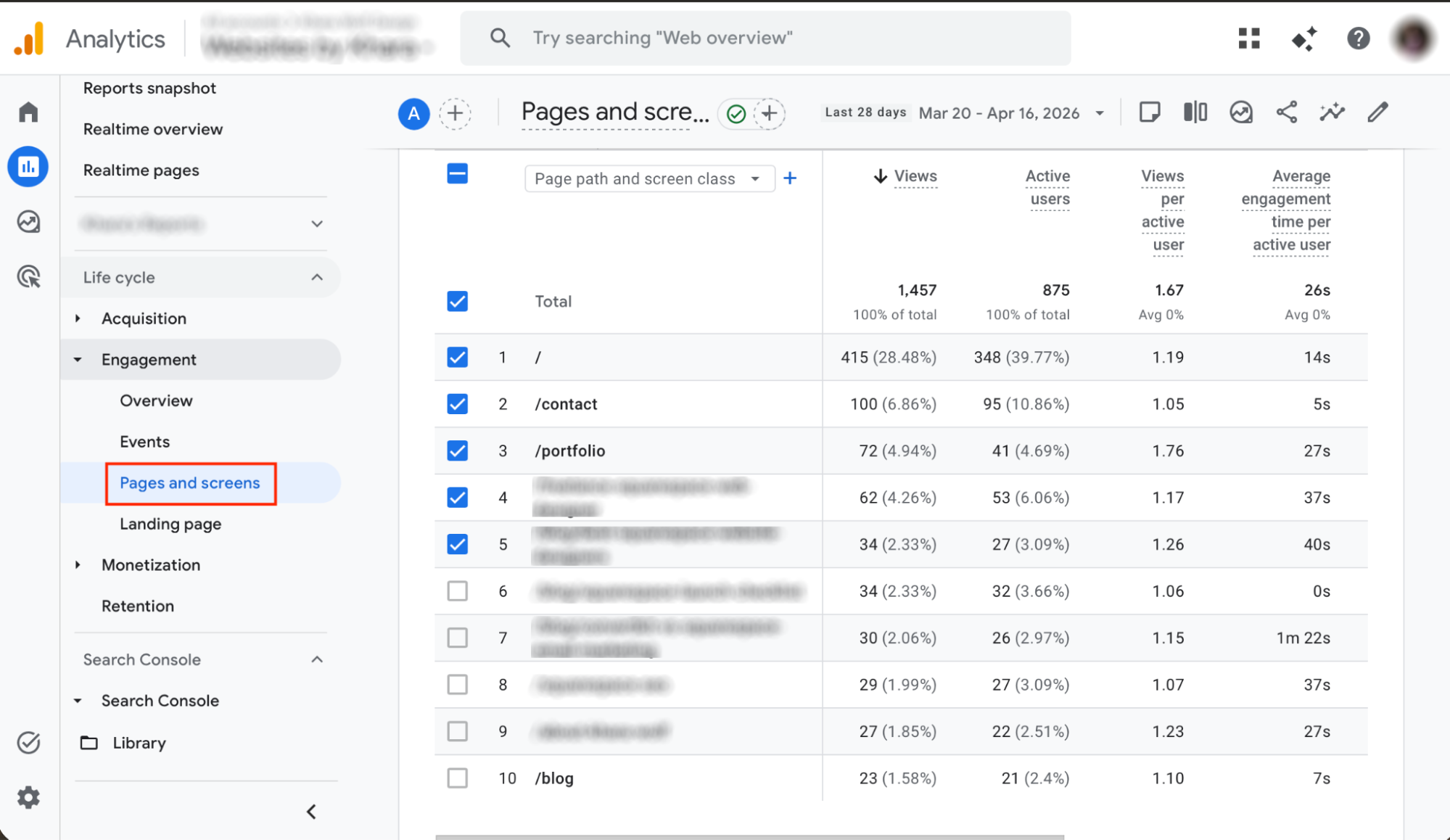Share this report via the share icon
This screenshot has height=840, width=1450.
pyautogui.click(x=1287, y=112)
